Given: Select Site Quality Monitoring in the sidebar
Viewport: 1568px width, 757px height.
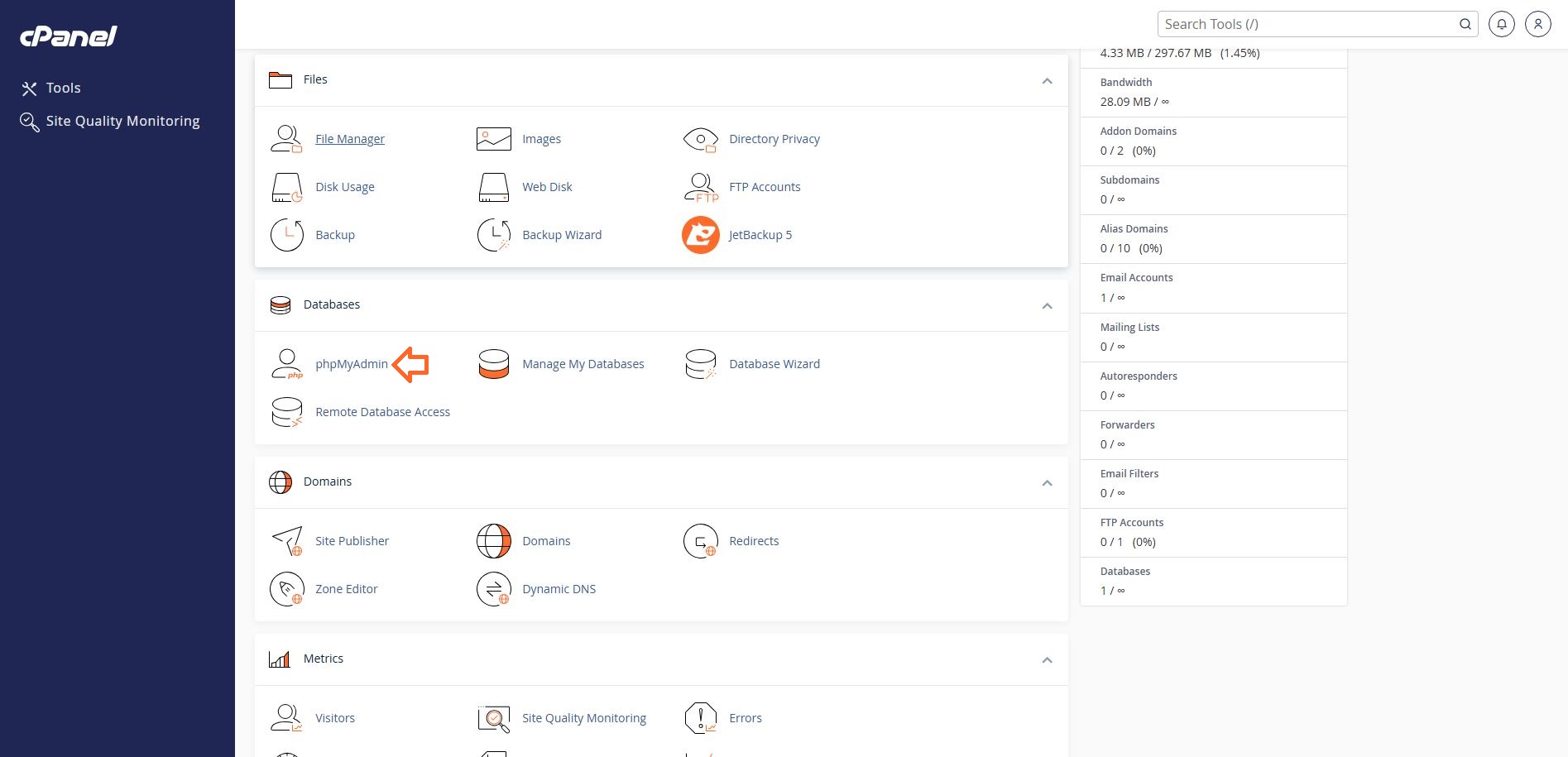Looking at the screenshot, I should [110, 121].
